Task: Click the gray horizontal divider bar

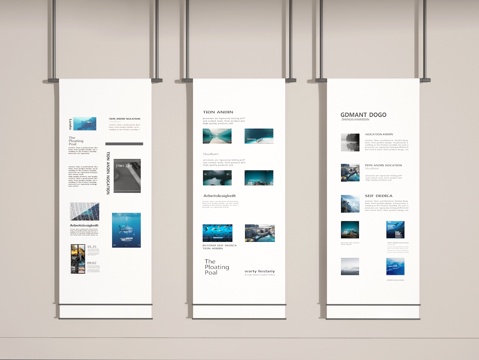Action: click(124, 144)
